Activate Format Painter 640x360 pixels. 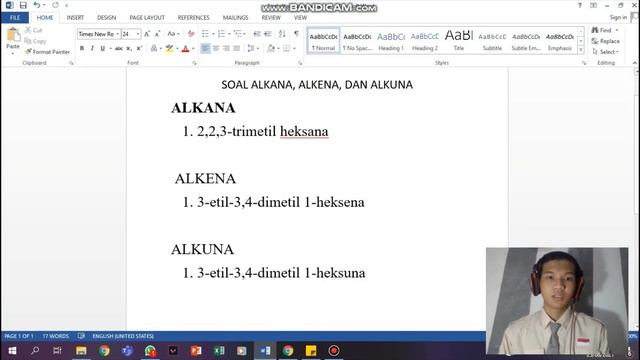pyautogui.click(x=47, y=52)
